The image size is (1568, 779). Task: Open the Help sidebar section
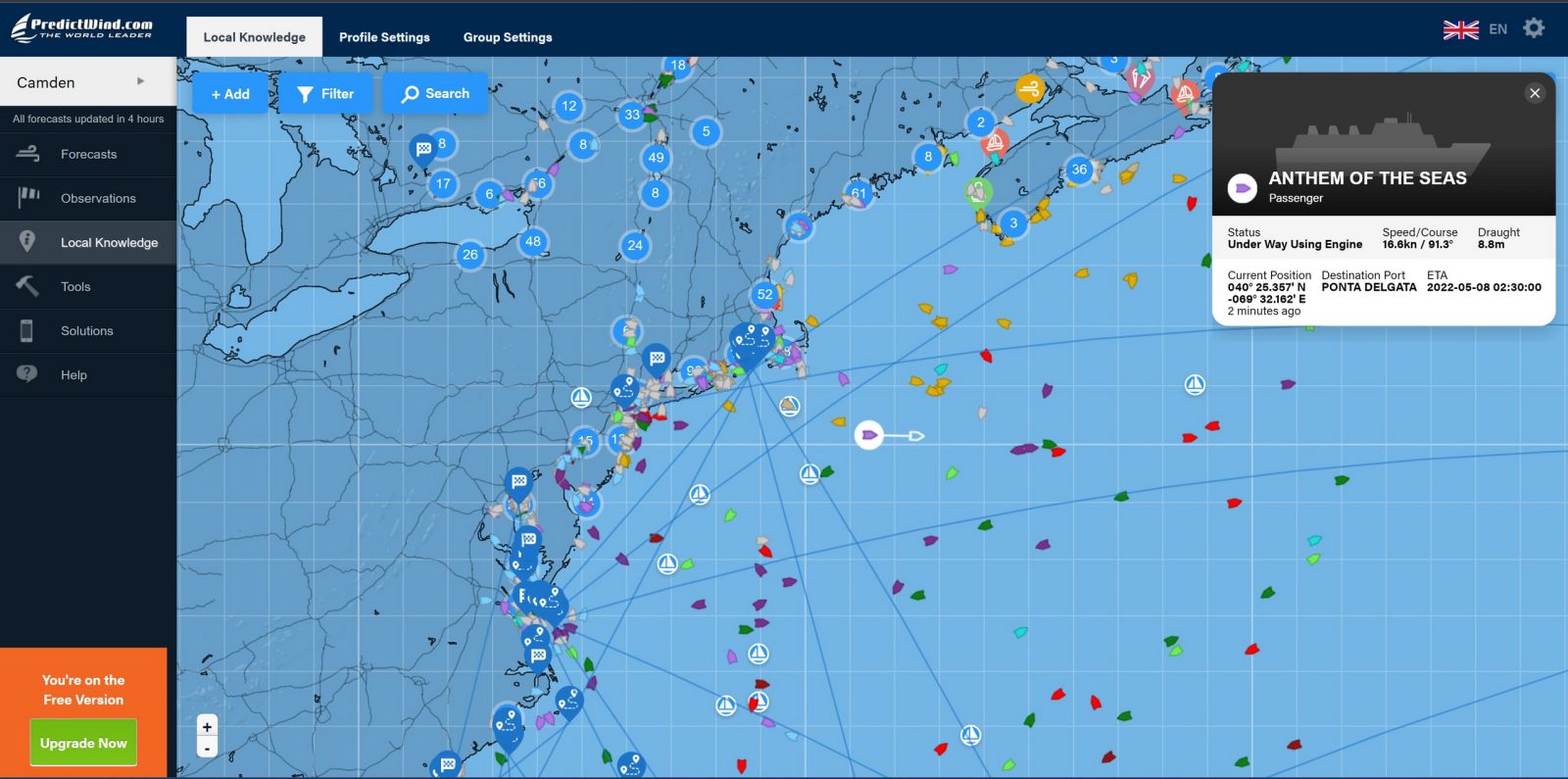[88, 374]
